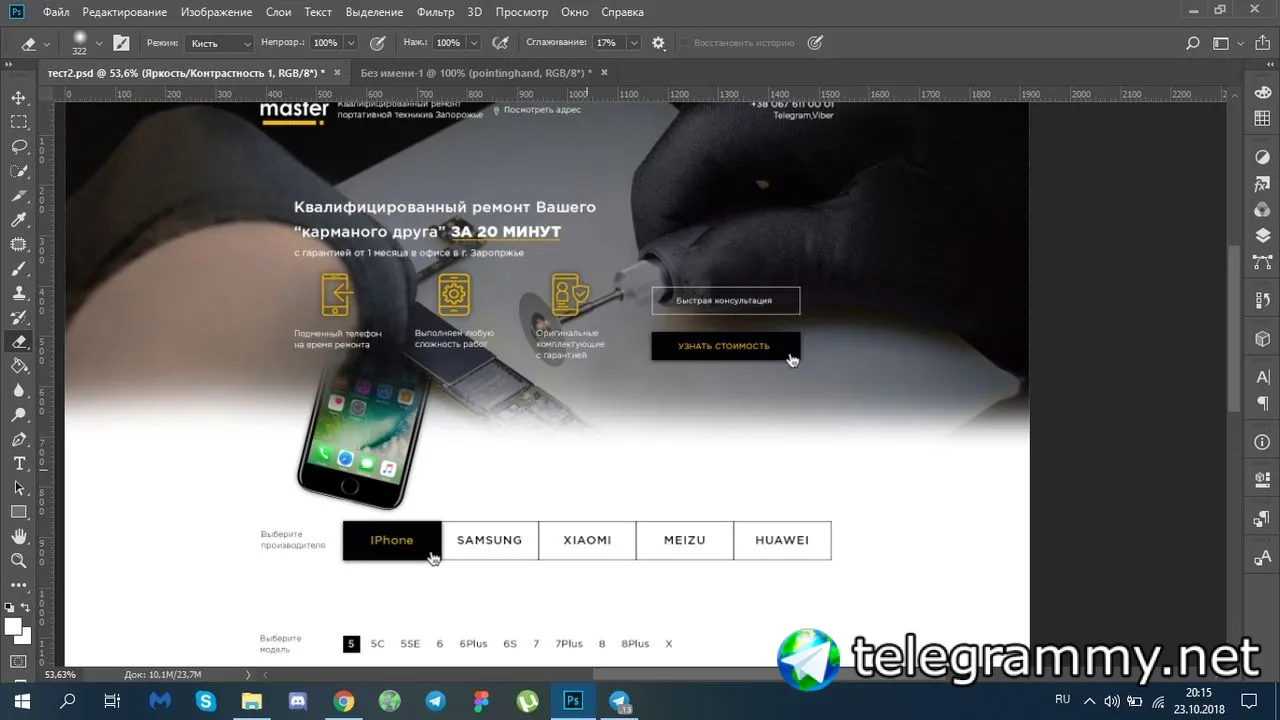The height and width of the screenshot is (720, 1280).
Task: Select the Pen tool
Action: (x=19, y=440)
